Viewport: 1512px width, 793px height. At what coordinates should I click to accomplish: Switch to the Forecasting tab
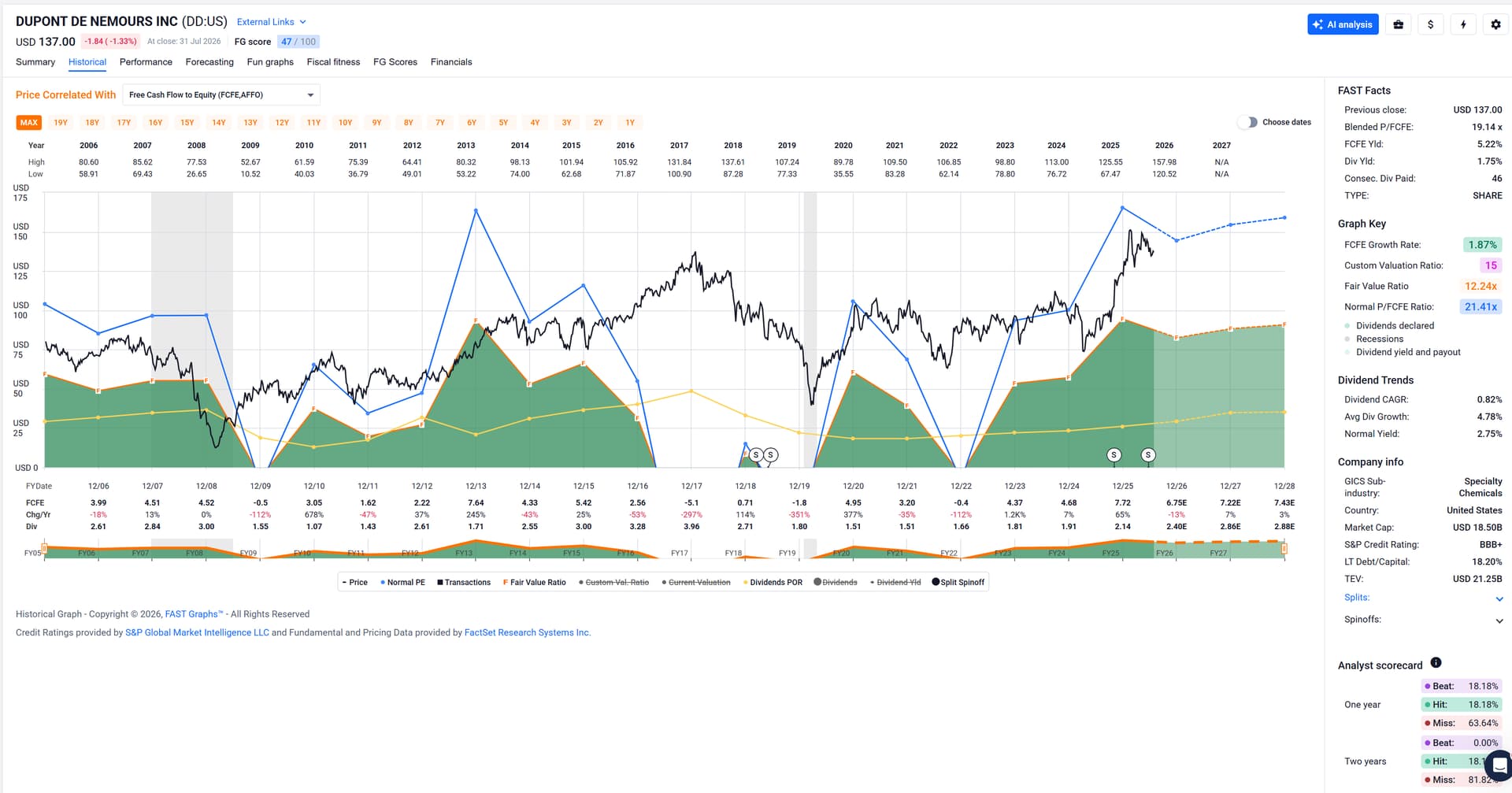(x=209, y=62)
